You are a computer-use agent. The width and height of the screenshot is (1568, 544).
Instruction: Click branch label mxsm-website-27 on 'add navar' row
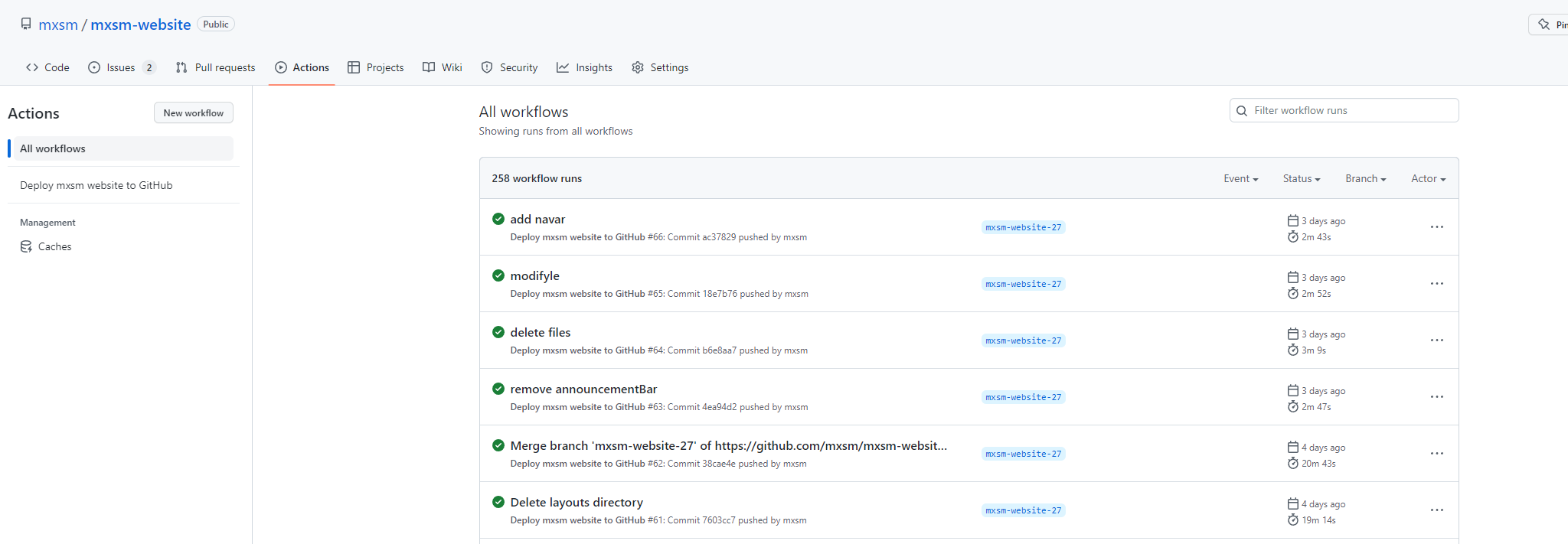point(1024,227)
